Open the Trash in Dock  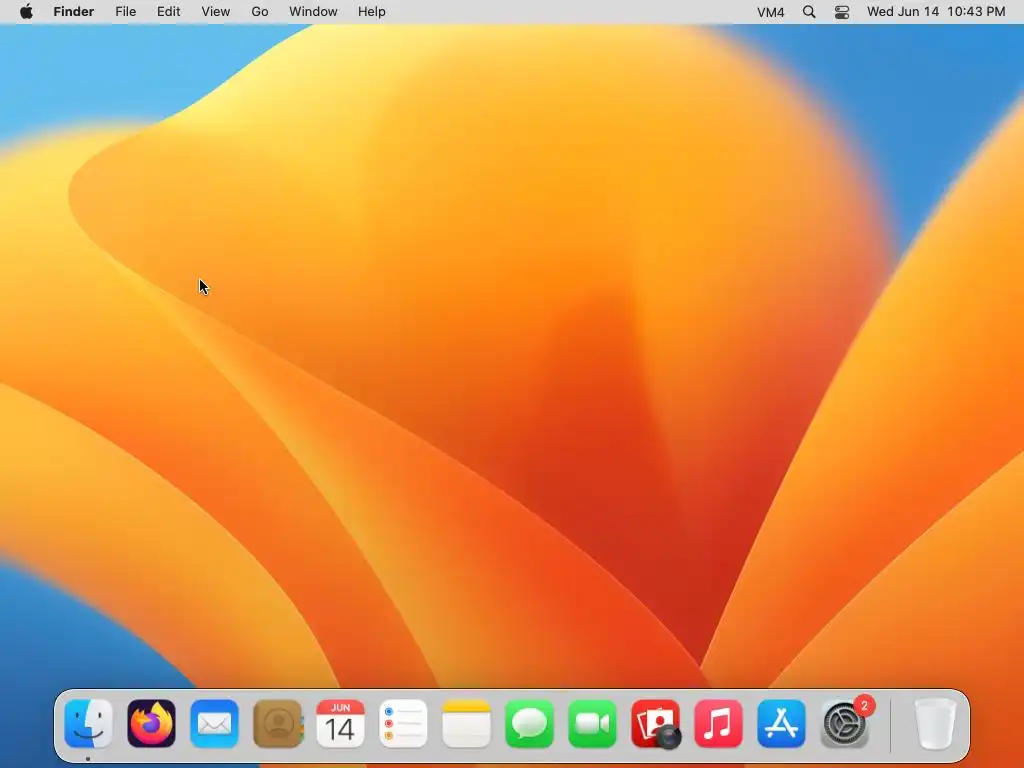935,724
